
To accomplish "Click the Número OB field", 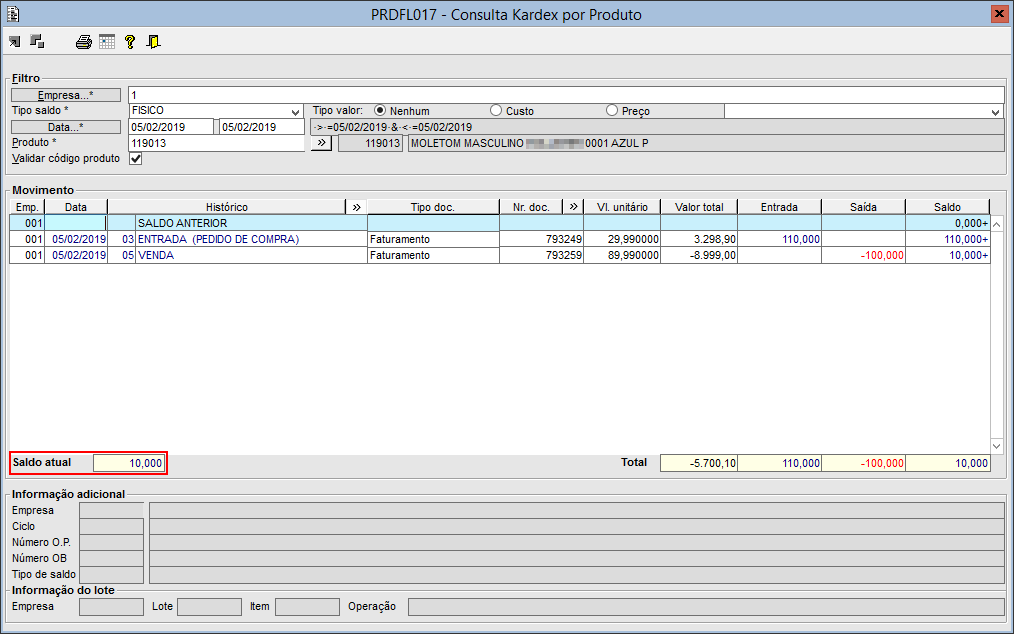I will tap(111, 558).
